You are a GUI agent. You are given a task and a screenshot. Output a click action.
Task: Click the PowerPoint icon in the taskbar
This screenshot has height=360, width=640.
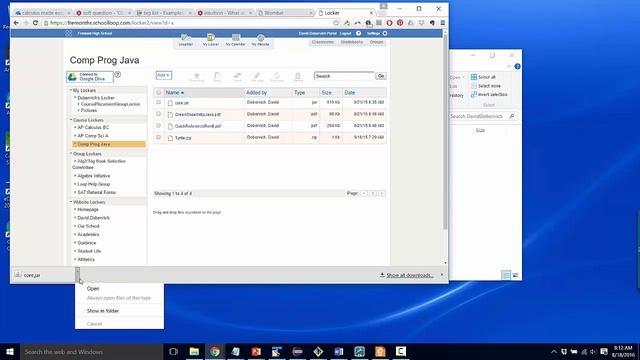(256, 351)
